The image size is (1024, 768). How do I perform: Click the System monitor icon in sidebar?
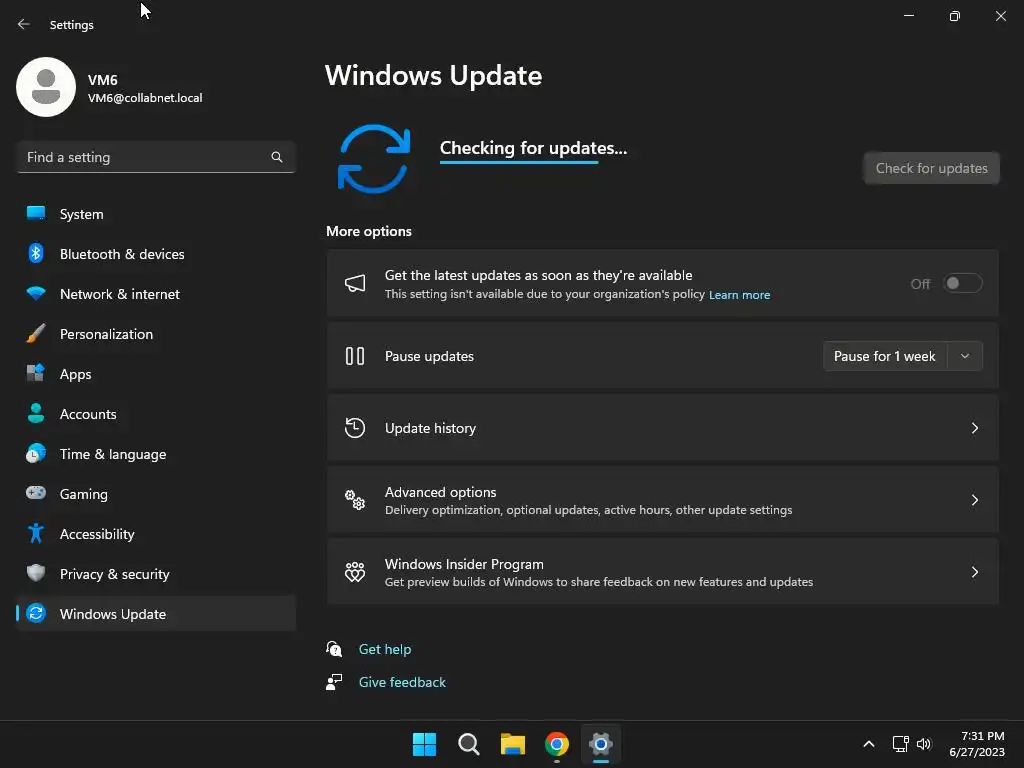tap(36, 214)
